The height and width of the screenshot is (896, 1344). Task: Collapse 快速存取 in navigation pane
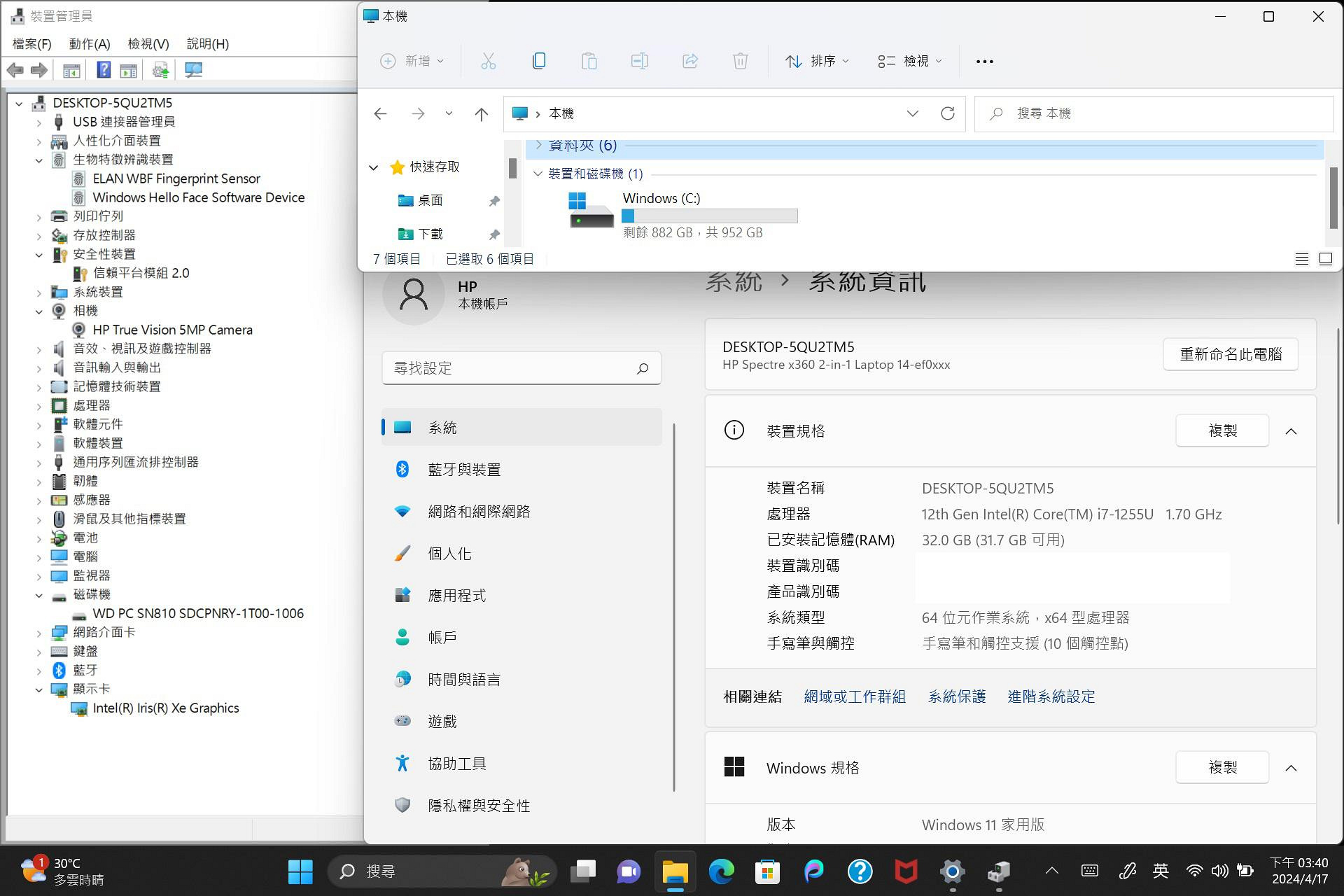click(x=374, y=167)
